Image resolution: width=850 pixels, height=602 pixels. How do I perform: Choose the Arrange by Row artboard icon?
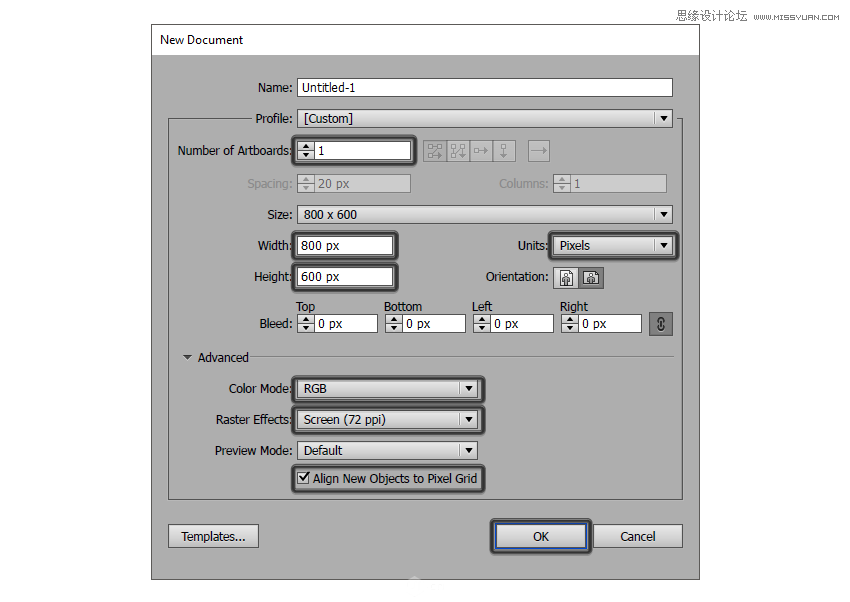[x=481, y=151]
